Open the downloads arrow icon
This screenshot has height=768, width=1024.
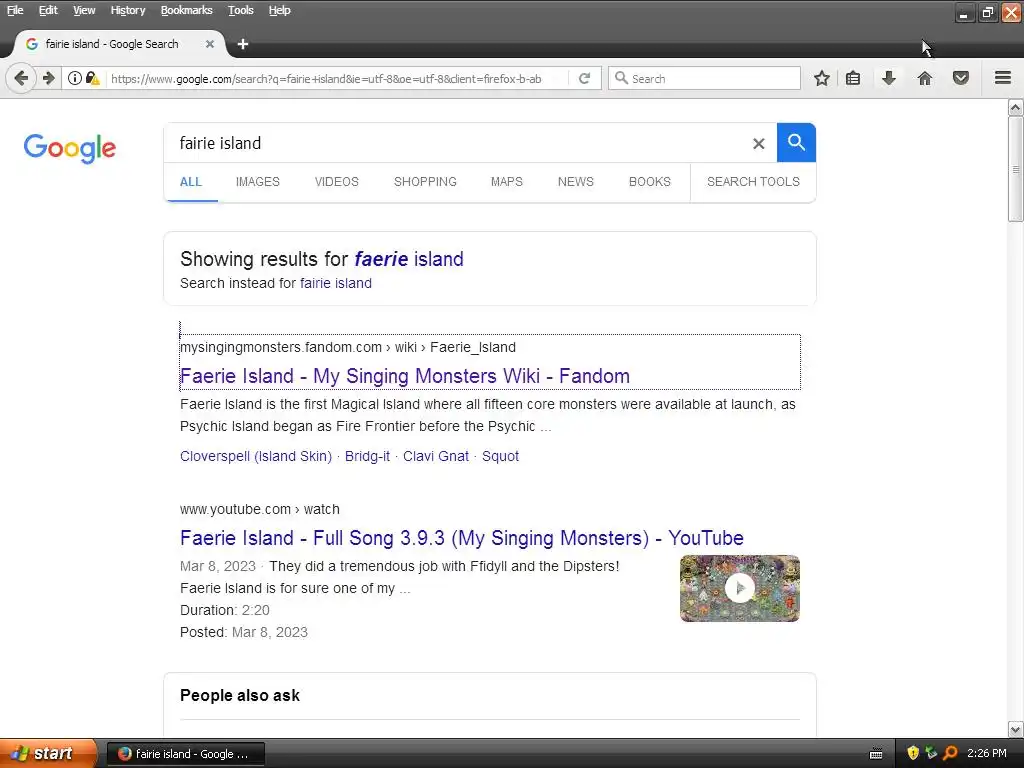[x=889, y=78]
